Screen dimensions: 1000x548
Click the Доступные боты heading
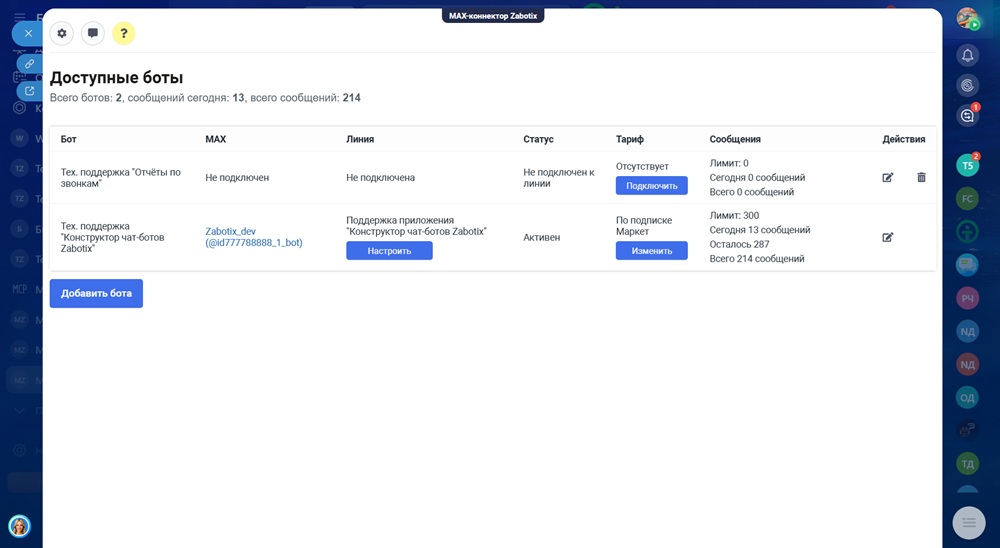(117, 78)
